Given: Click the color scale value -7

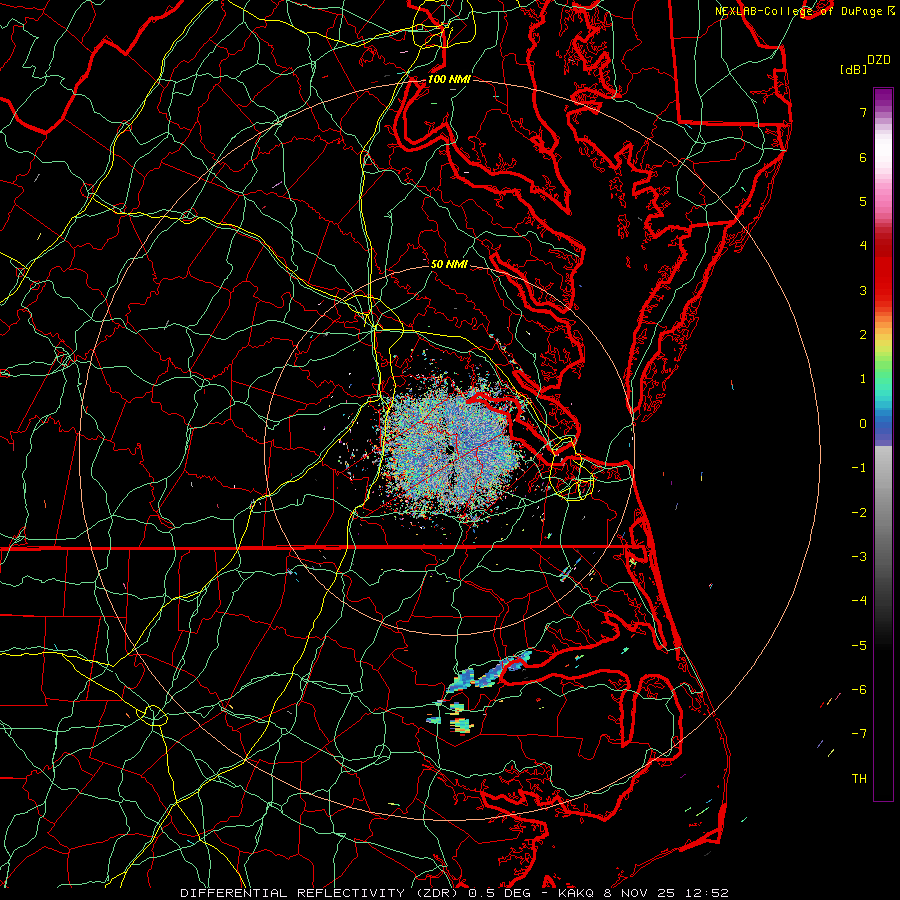Looking at the screenshot, I should [x=859, y=734].
